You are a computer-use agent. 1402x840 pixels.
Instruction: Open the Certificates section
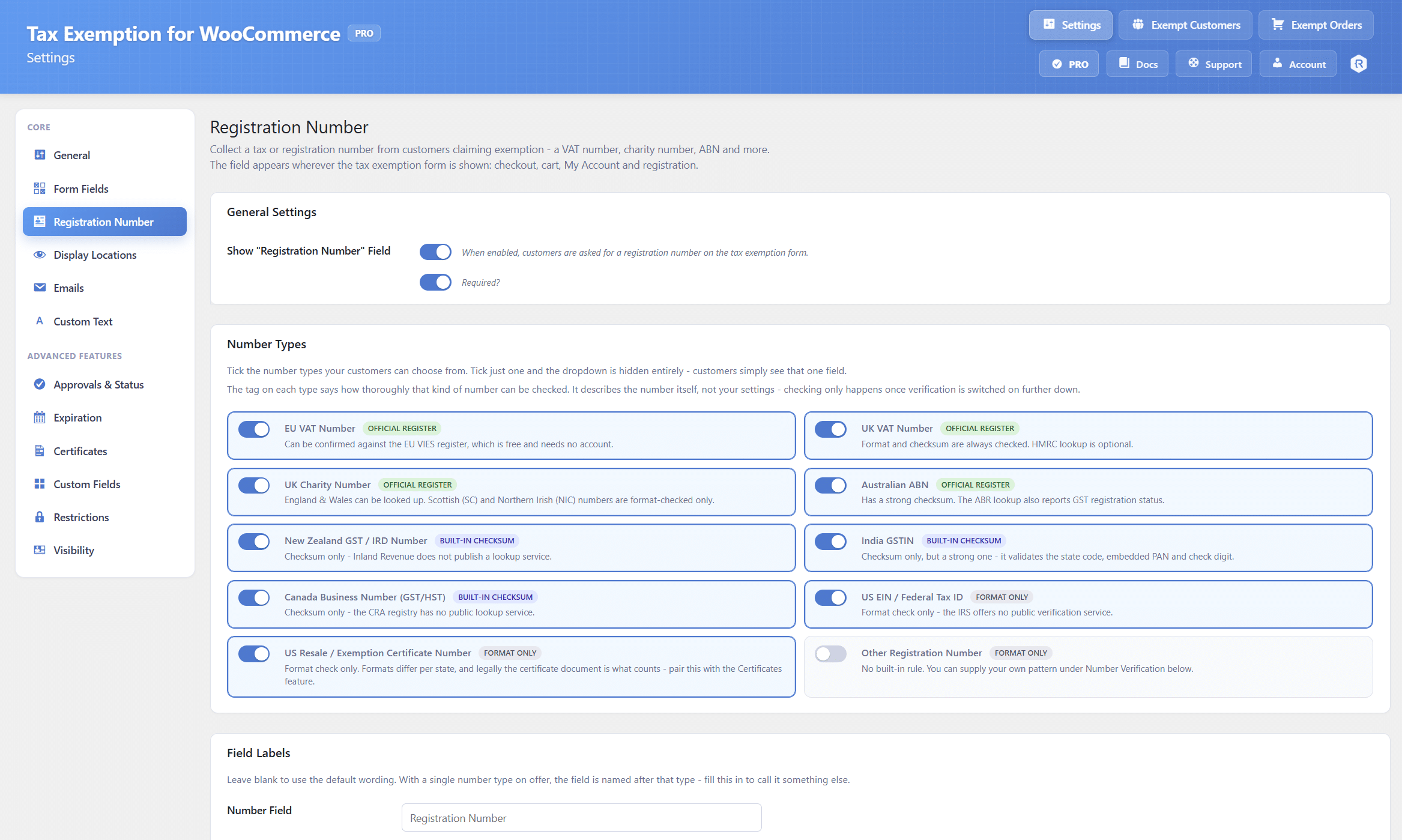pyautogui.click(x=104, y=451)
